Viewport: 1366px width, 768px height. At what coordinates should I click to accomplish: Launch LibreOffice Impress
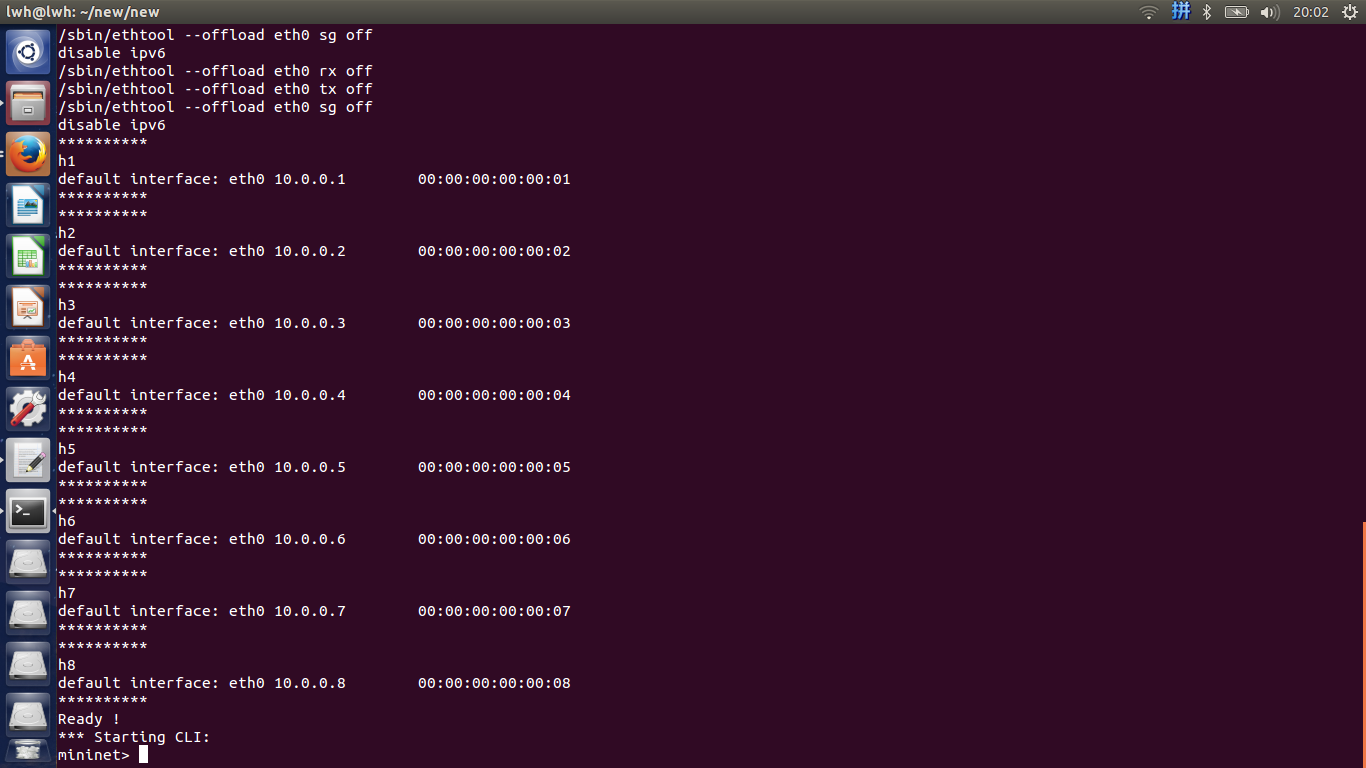(x=27, y=307)
